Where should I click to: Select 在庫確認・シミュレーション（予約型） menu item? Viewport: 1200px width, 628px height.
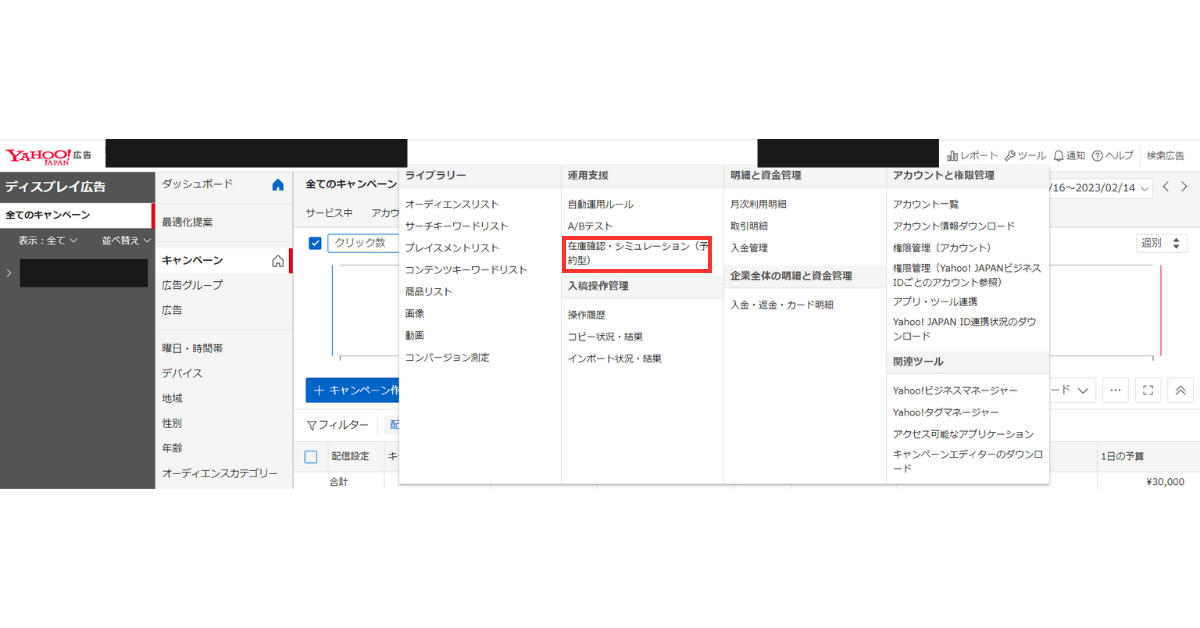click(x=637, y=253)
